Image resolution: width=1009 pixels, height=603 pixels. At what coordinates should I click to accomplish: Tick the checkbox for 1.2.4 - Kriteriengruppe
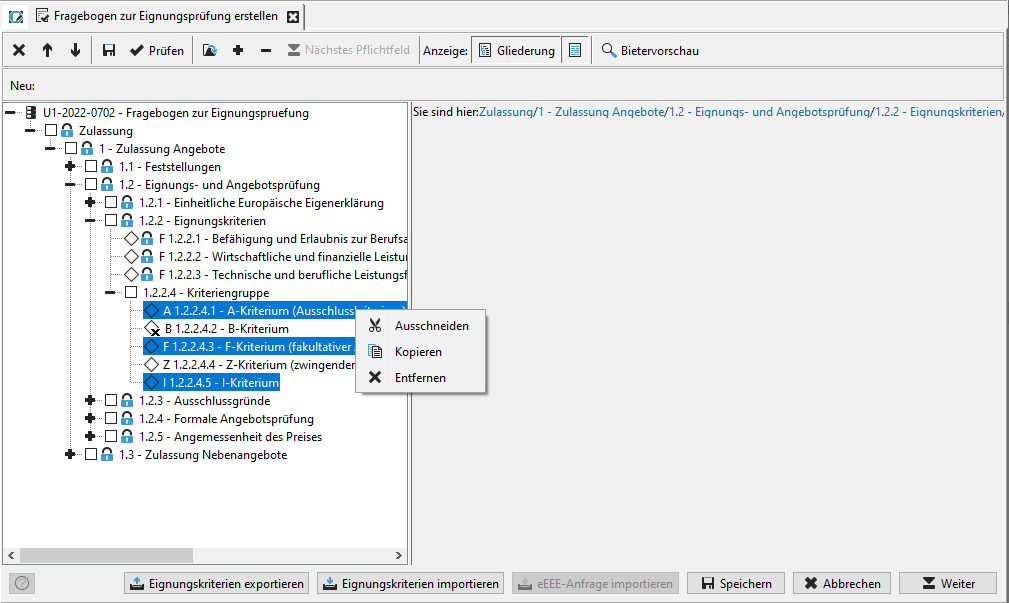coord(131,293)
